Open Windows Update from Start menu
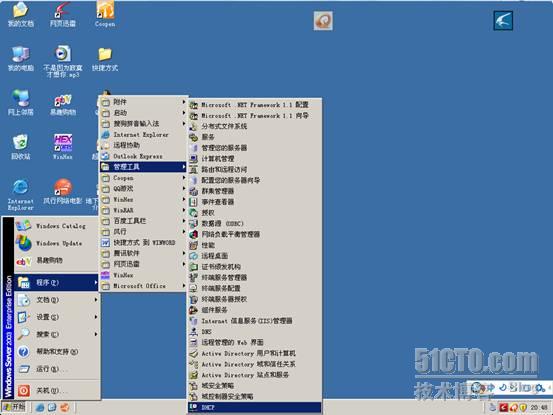The width and height of the screenshot is (553, 415). tap(56, 243)
